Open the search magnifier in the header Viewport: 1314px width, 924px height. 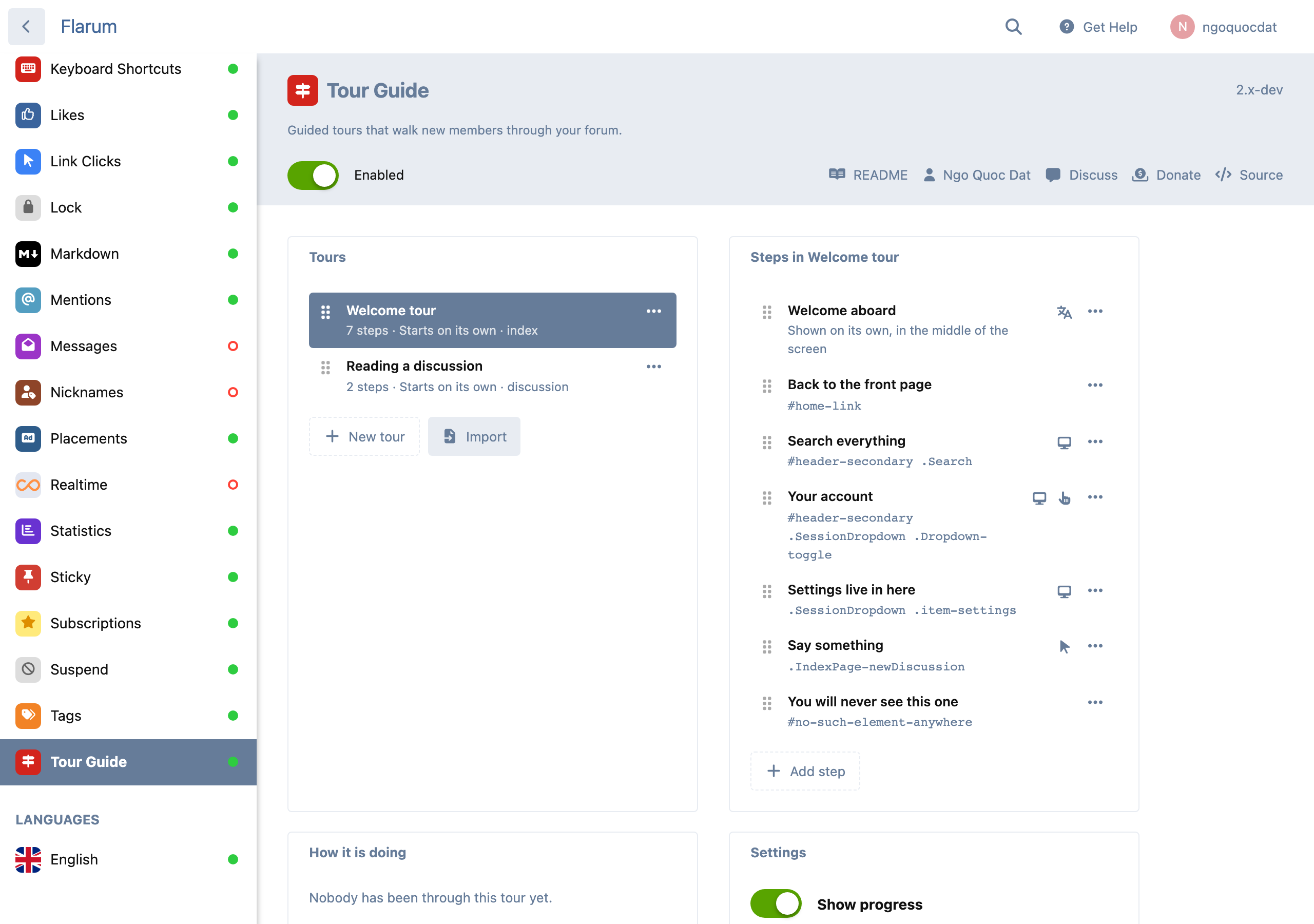tap(1013, 27)
